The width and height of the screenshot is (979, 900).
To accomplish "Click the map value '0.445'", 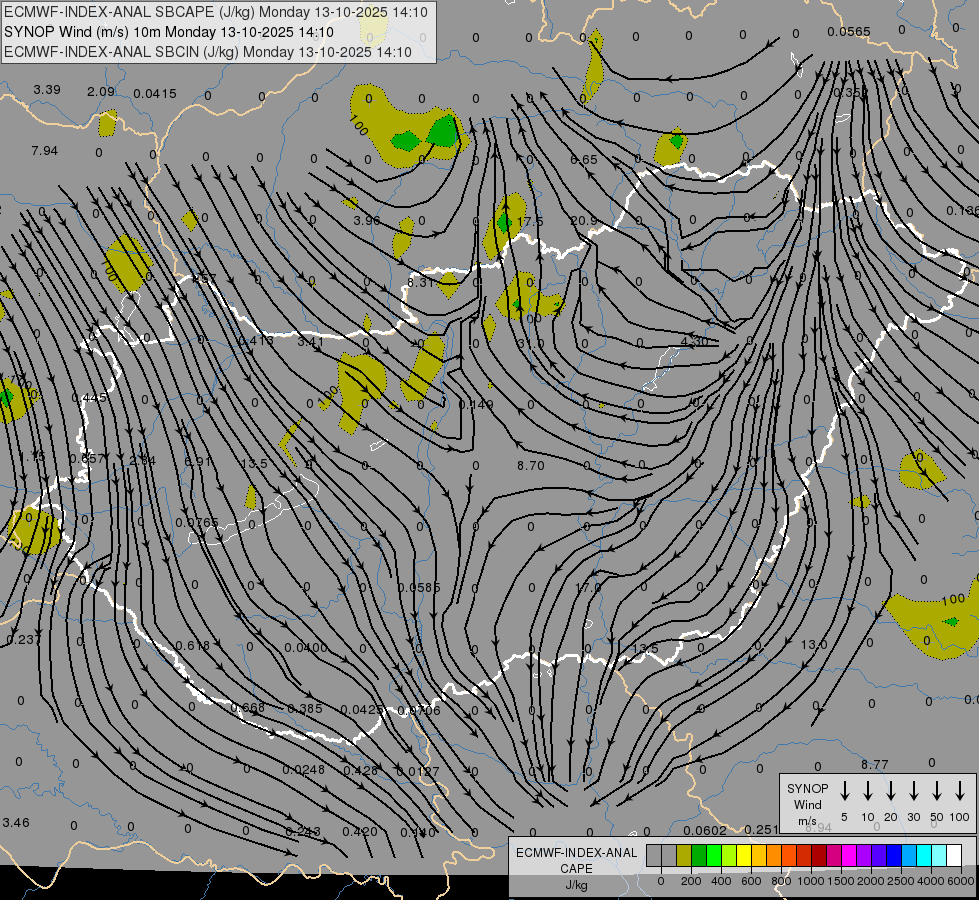I will [89, 398].
